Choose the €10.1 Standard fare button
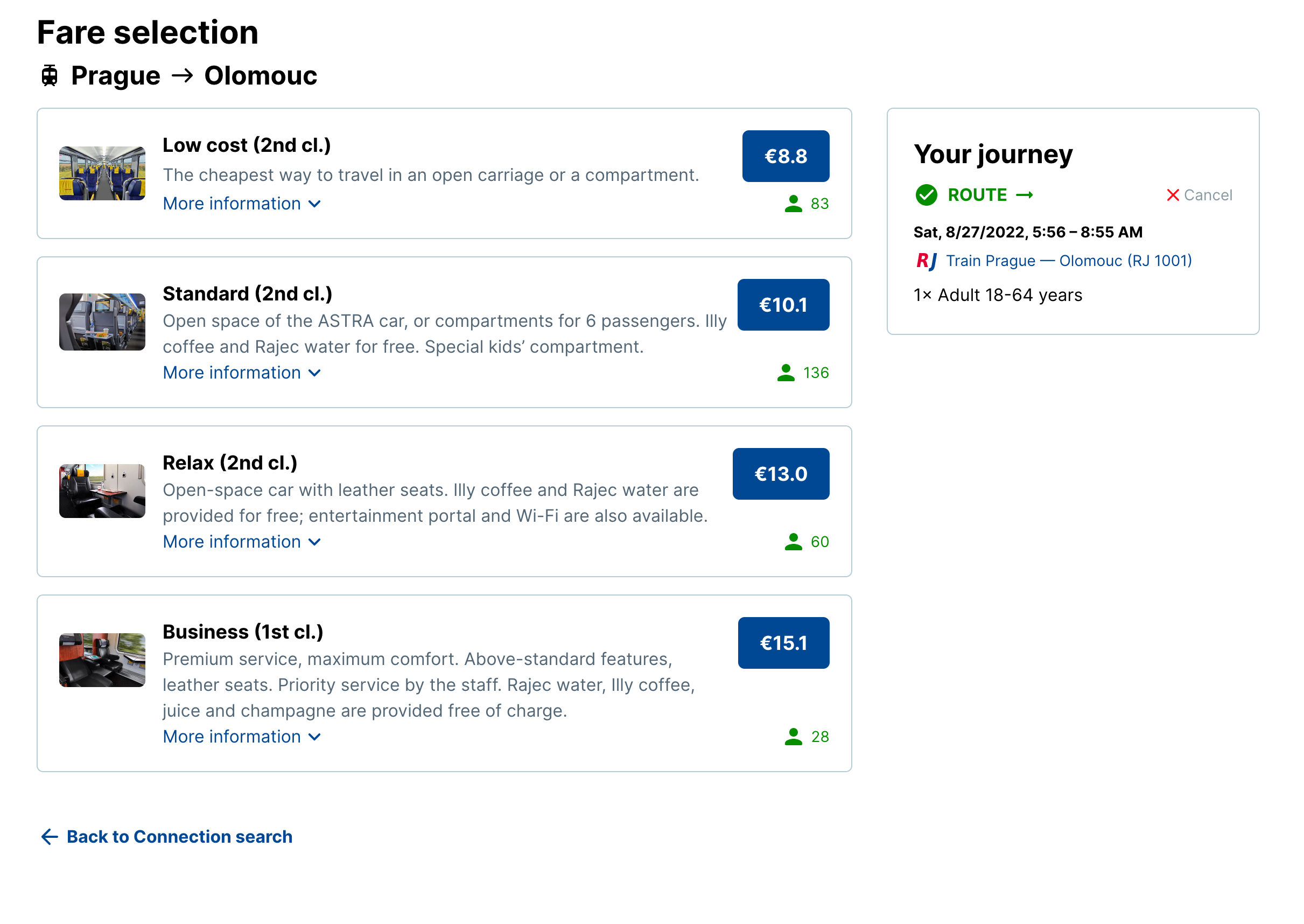The height and width of the screenshot is (924, 1304). click(783, 305)
